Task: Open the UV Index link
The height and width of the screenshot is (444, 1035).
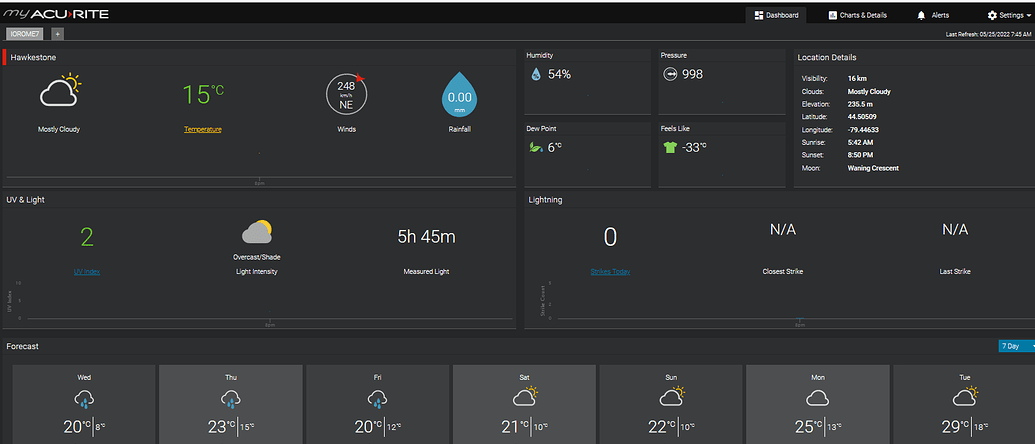Action: (x=87, y=271)
